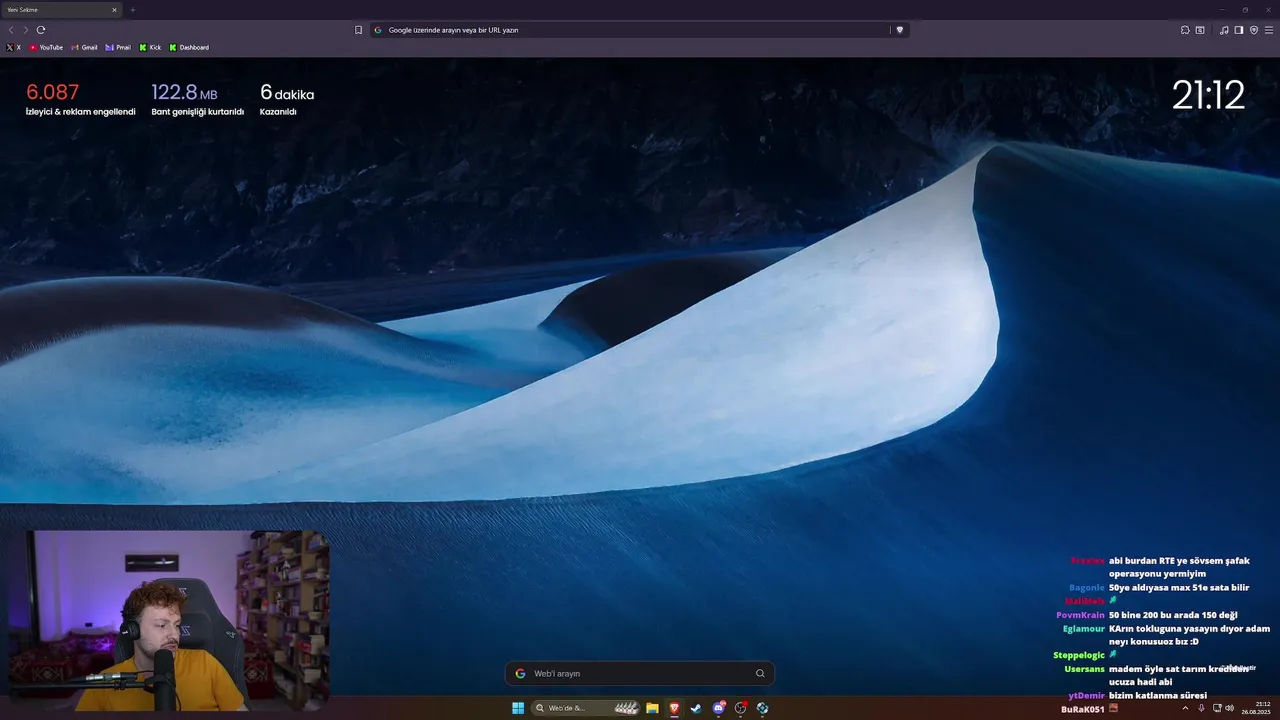Click the Brave browser taskbar icon
The height and width of the screenshot is (720, 1280).
[x=674, y=708]
